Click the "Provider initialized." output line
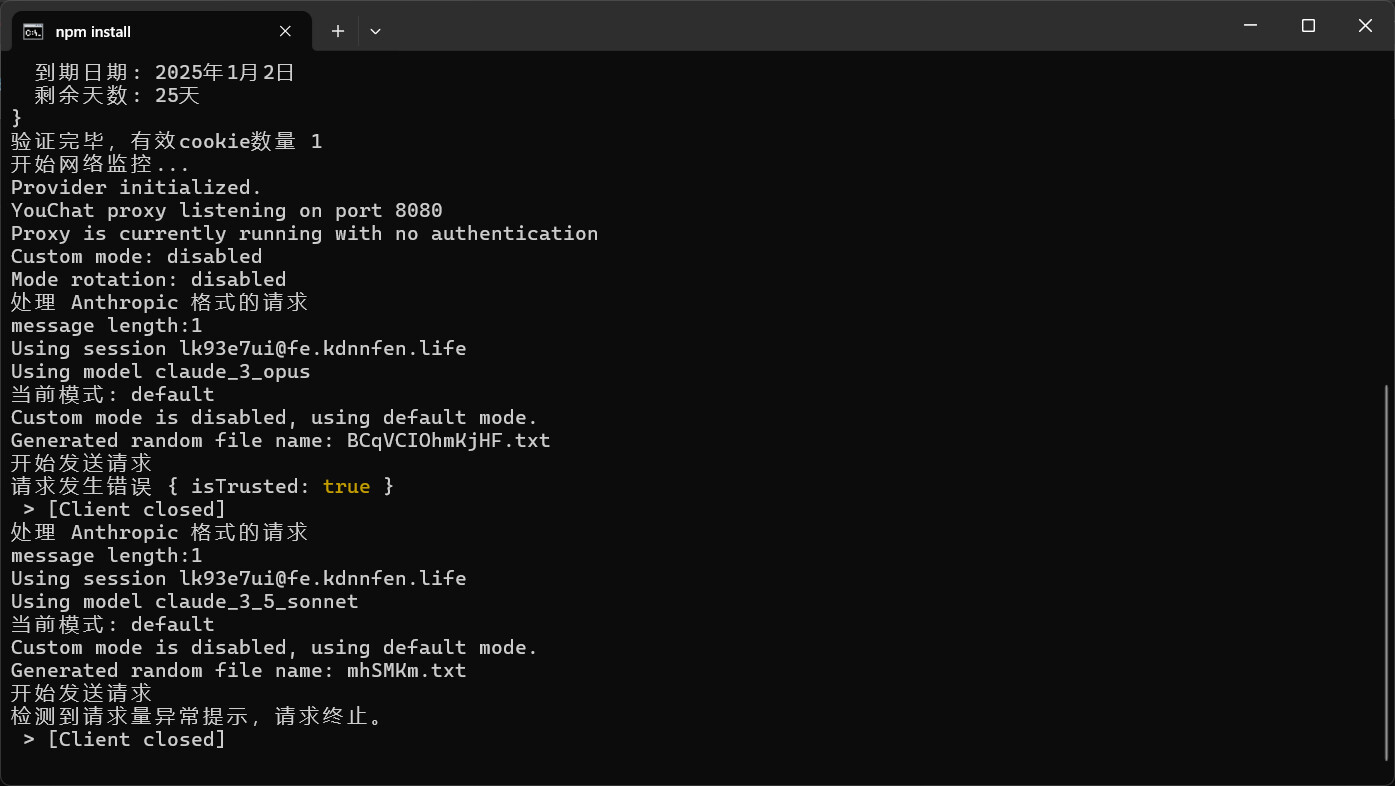1395x786 pixels. 136,188
